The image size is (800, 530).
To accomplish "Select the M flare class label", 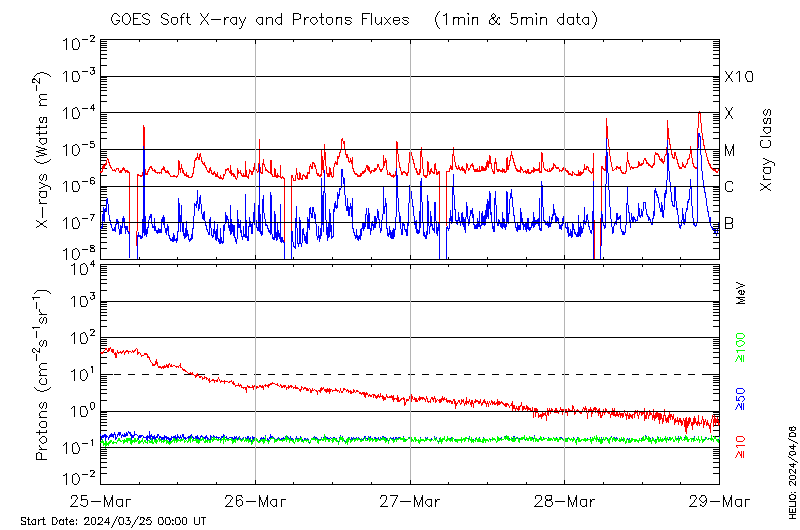I will click(x=730, y=151).
